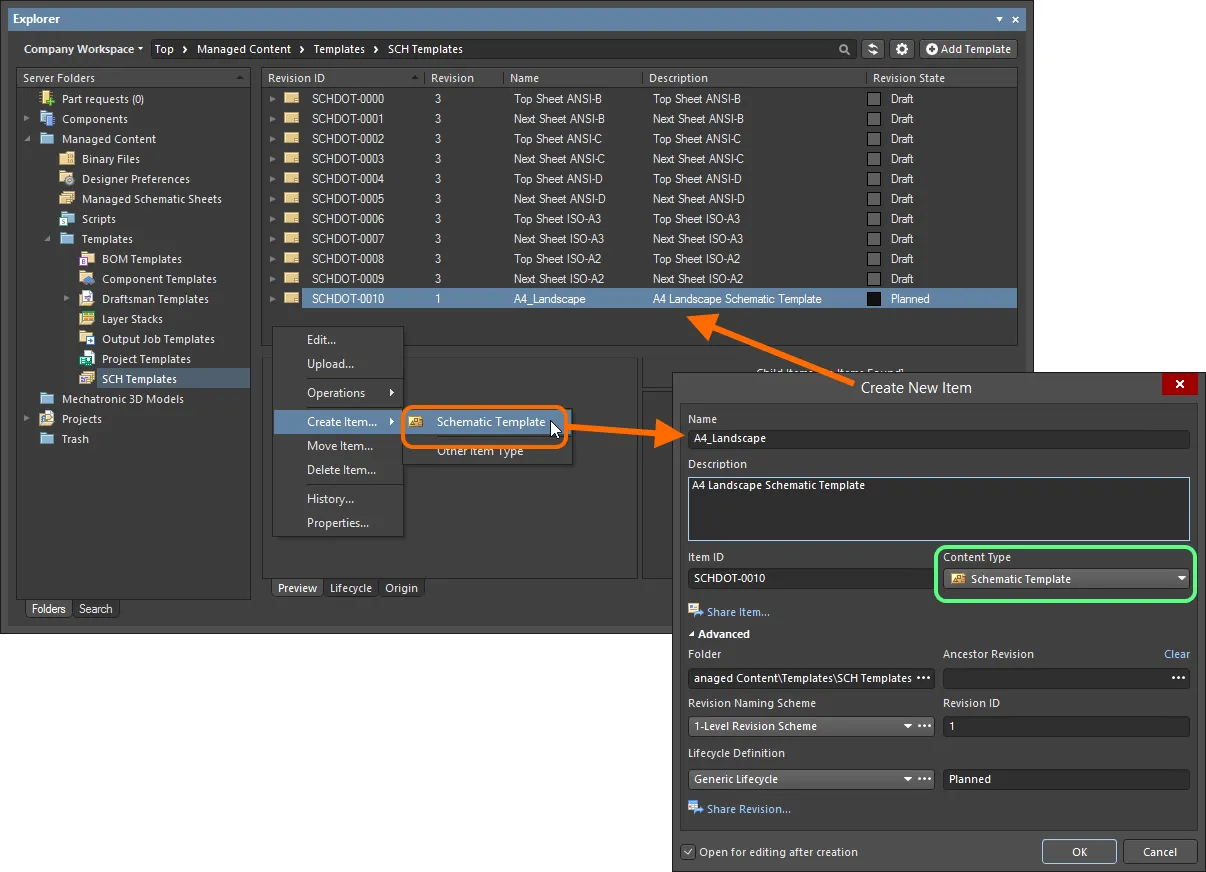Click the search magnifier icon in the breadcrumb bar
Image resolution: width=1206 pixels, height=872 pixels.
(846, 49)
